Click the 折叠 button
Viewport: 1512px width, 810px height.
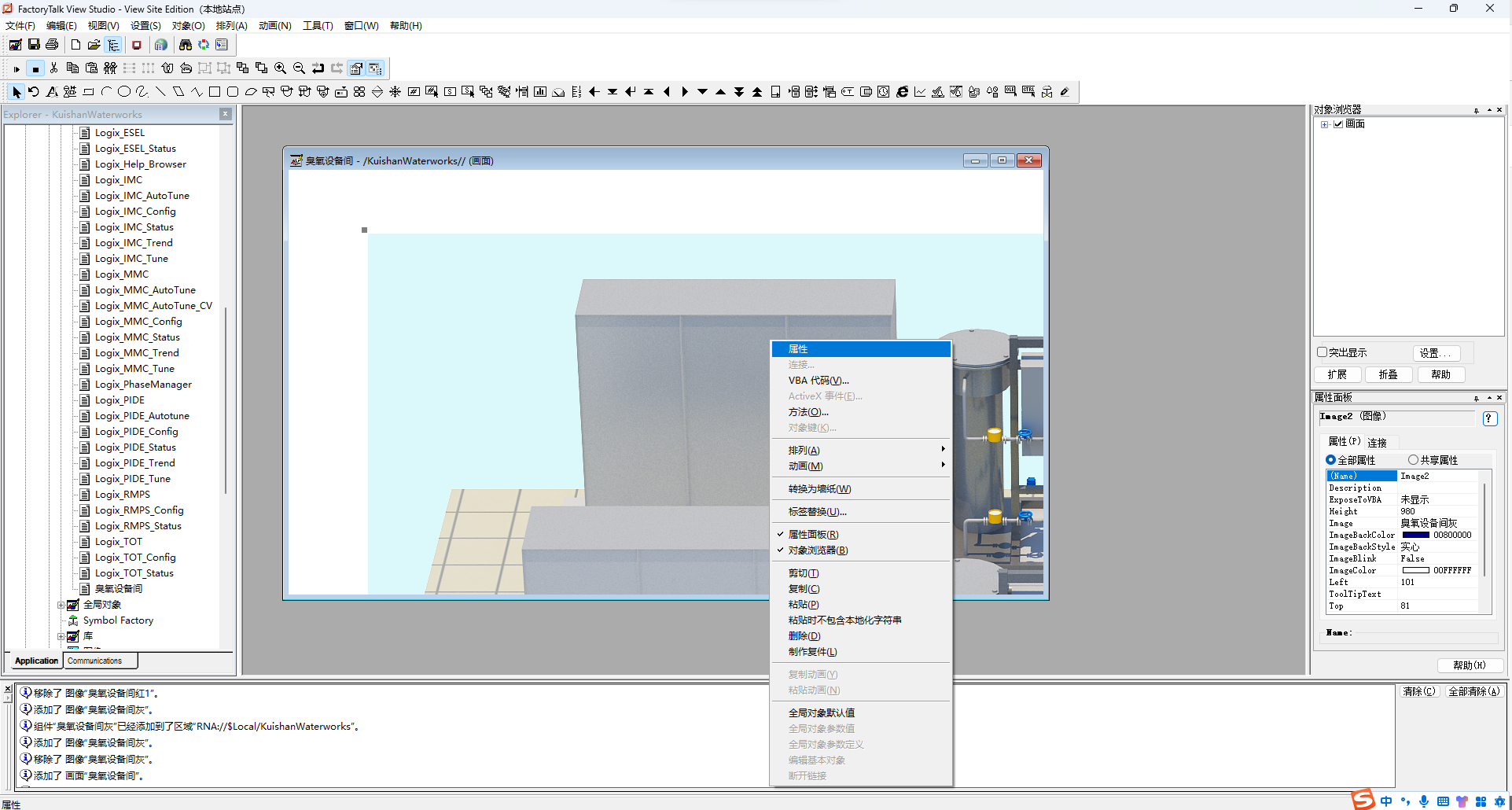point(1389,374)
